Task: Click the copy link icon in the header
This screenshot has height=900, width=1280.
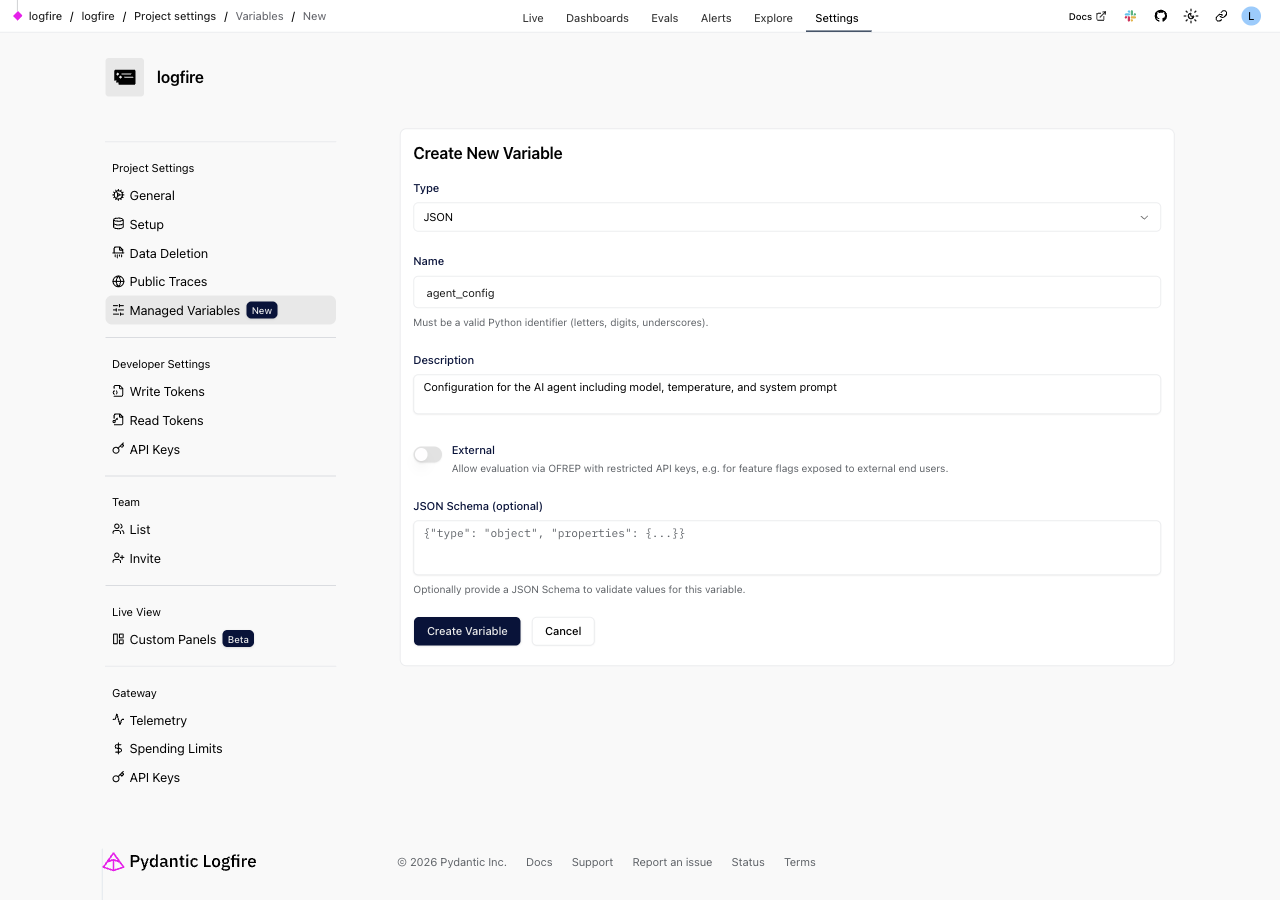Action: pyautogui.click(x=1220, y=16)
